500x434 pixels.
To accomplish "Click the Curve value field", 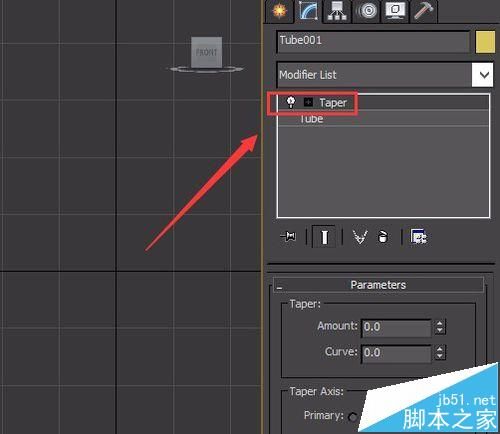I will [397, 353].
